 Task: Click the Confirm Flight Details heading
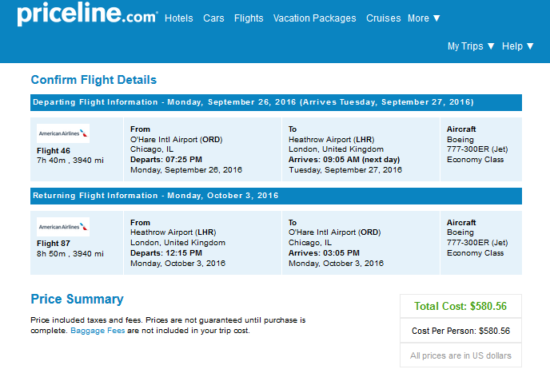(94, 80)
